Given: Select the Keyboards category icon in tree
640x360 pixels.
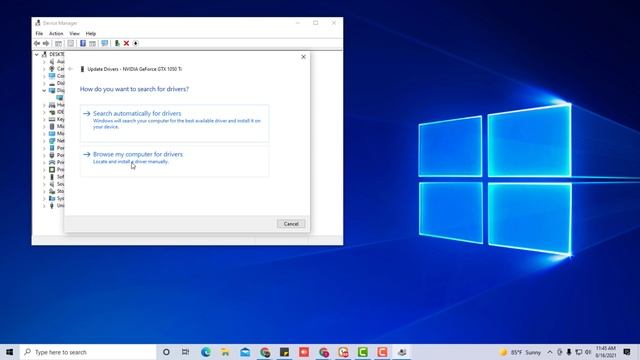Looking at the screenshot, I should (52, 119).
